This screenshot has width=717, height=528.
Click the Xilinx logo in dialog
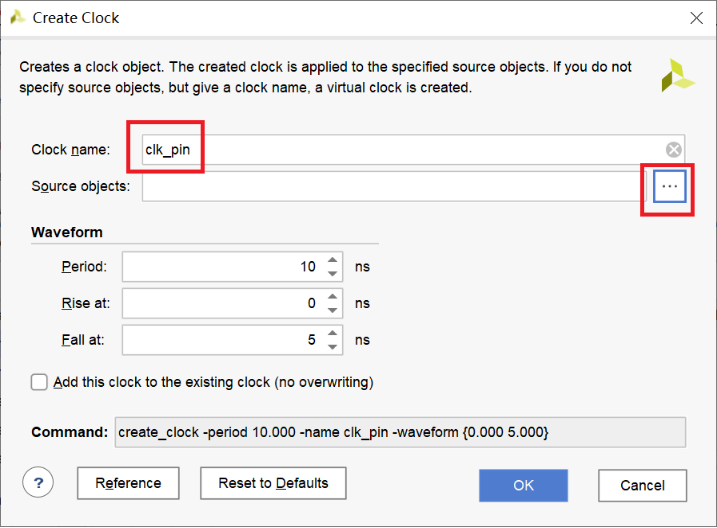(x=677, y=76)
